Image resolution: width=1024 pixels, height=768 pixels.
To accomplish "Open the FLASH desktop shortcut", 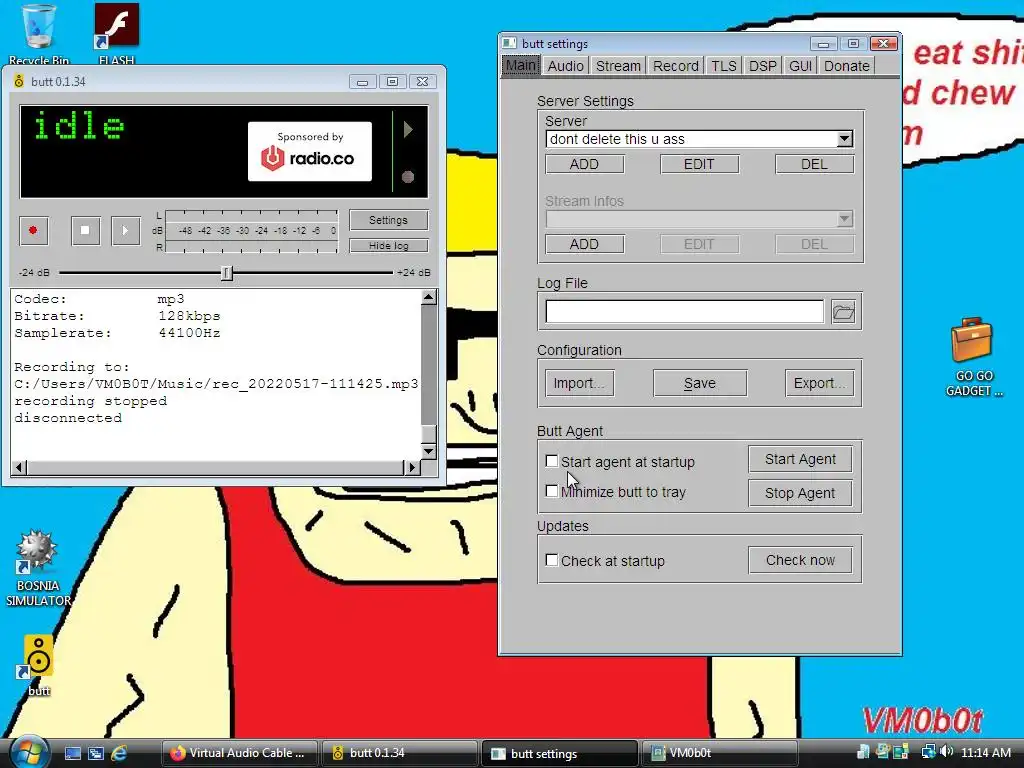I will point(116,33).
